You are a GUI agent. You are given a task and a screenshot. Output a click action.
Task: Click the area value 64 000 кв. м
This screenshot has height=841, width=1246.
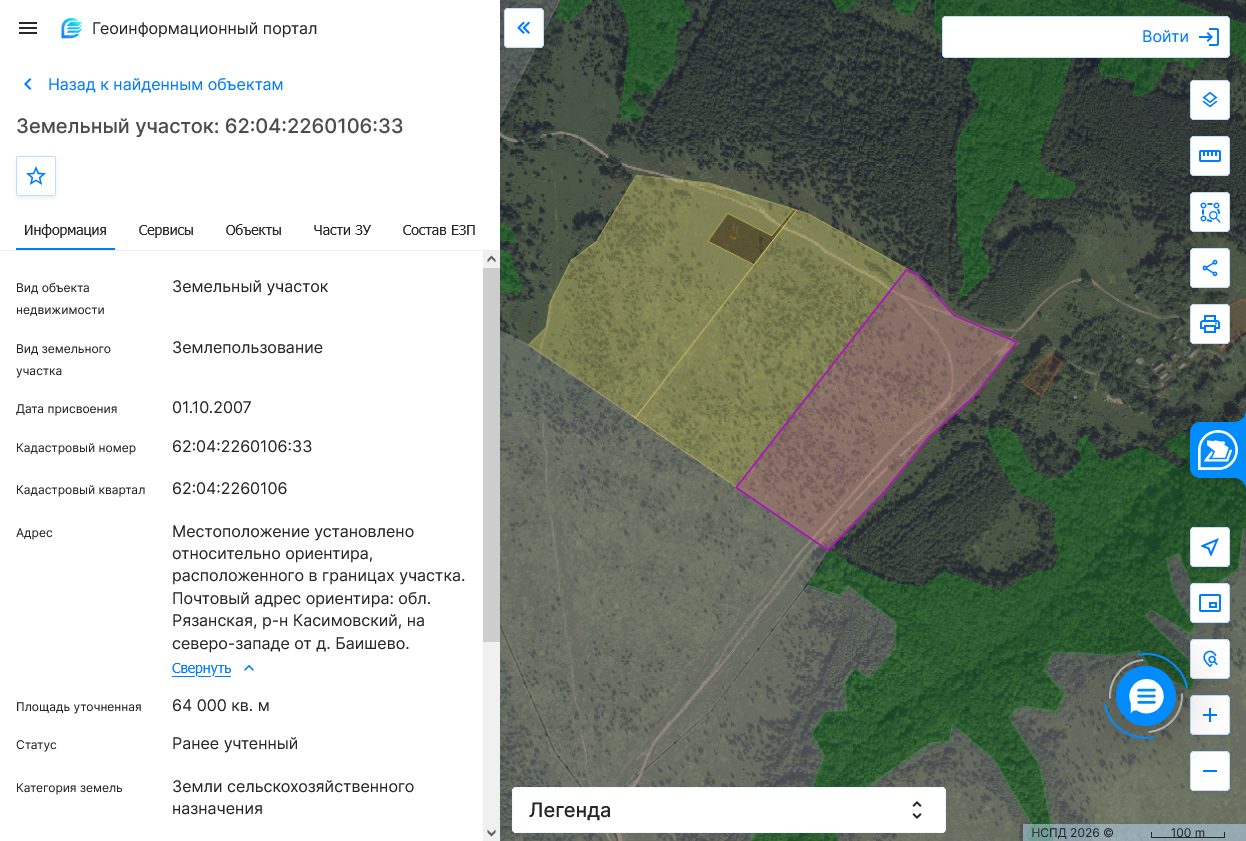221,706
